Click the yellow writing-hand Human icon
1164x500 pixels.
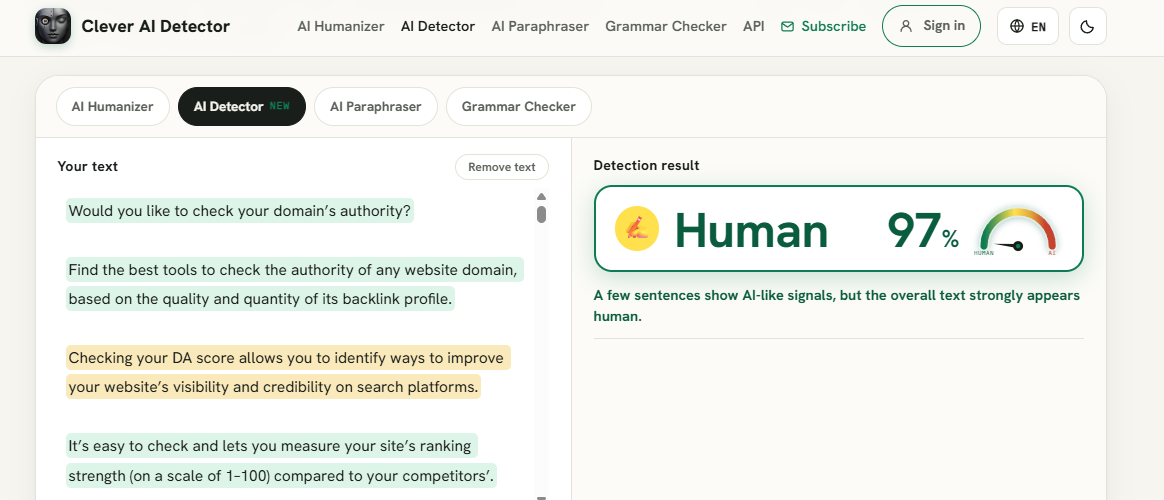[x=637, y=229]
